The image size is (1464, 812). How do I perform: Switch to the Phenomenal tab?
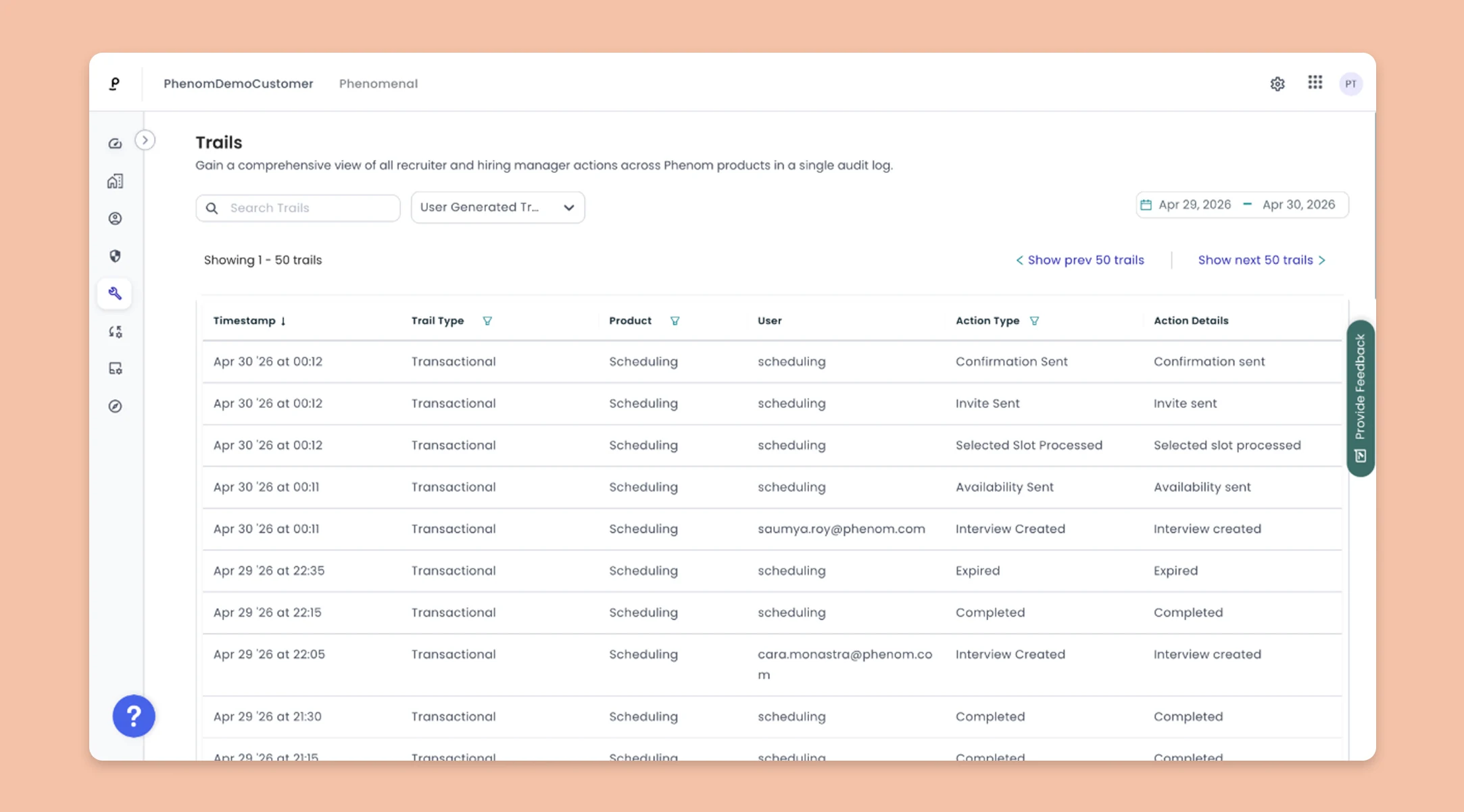tap(379, 84)
